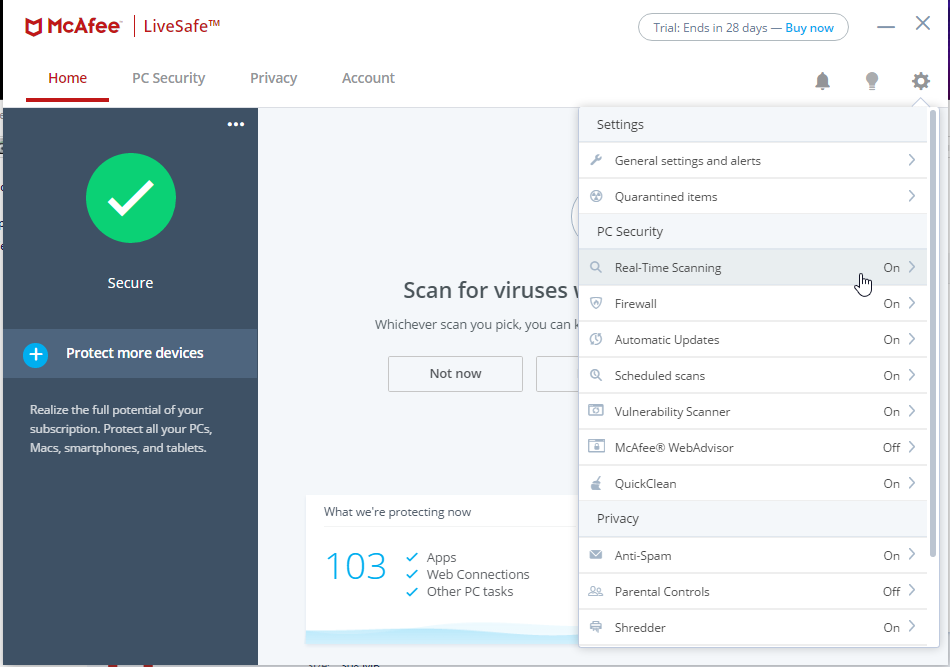950x667 pixels.
Task: Turn on McAfee WebAdvisor
Action: [891, 447]
